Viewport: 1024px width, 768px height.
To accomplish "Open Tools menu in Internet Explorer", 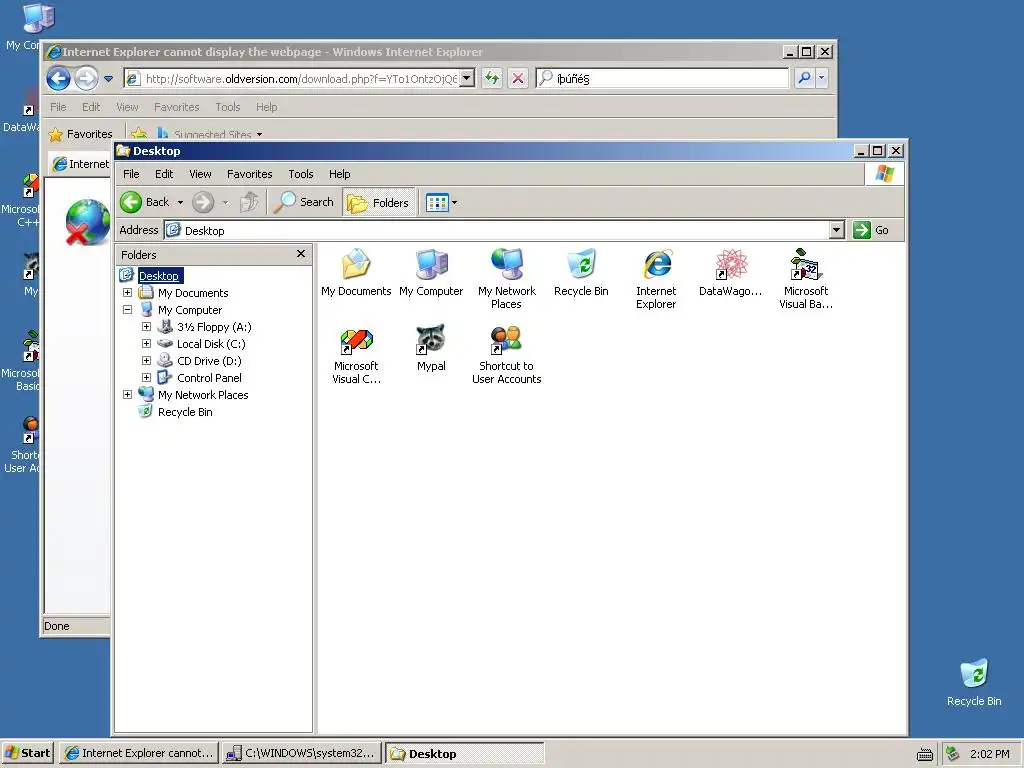I will coord(228,107).
